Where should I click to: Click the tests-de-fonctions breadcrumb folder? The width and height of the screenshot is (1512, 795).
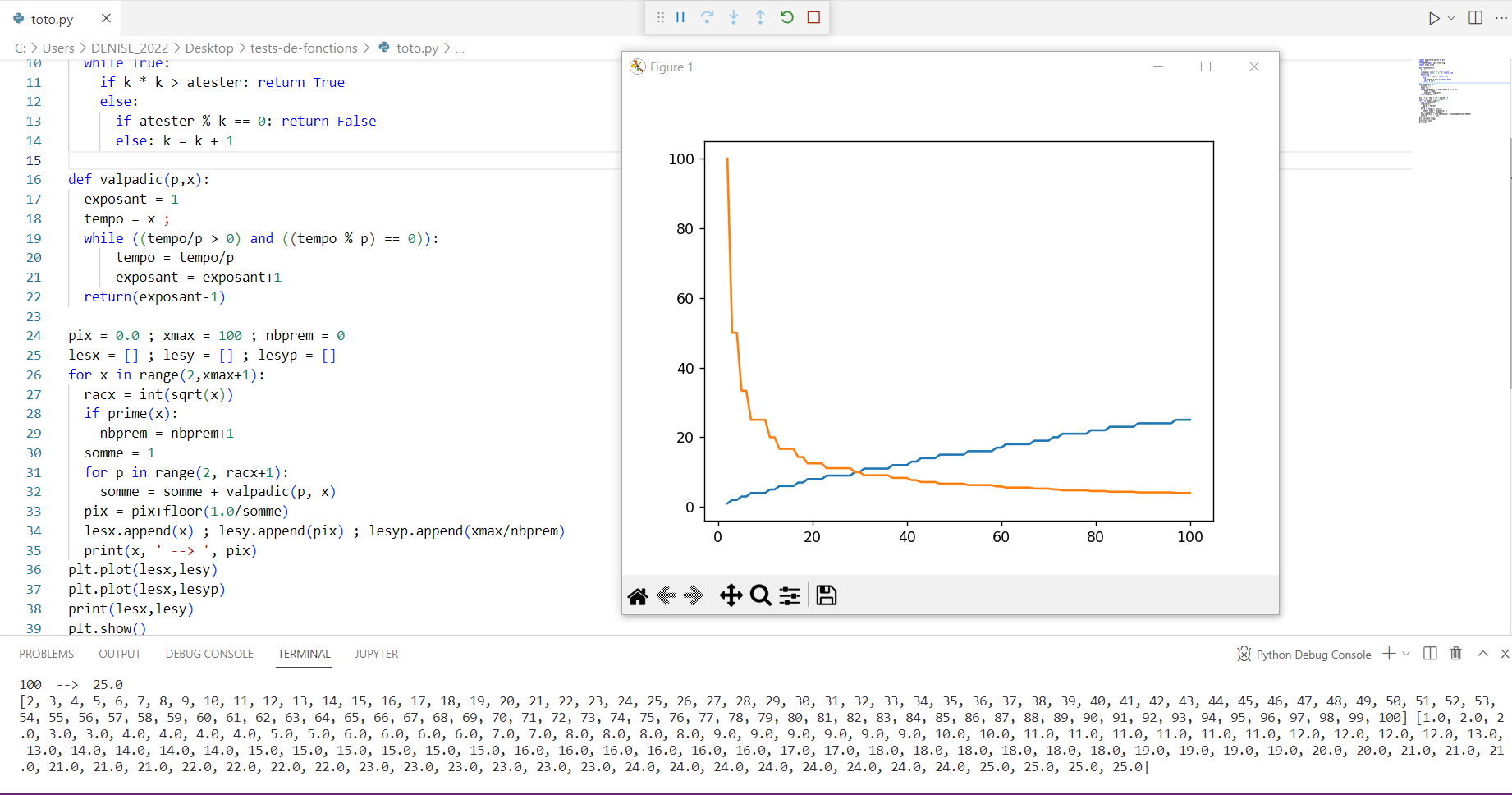[x=304, y=48]
